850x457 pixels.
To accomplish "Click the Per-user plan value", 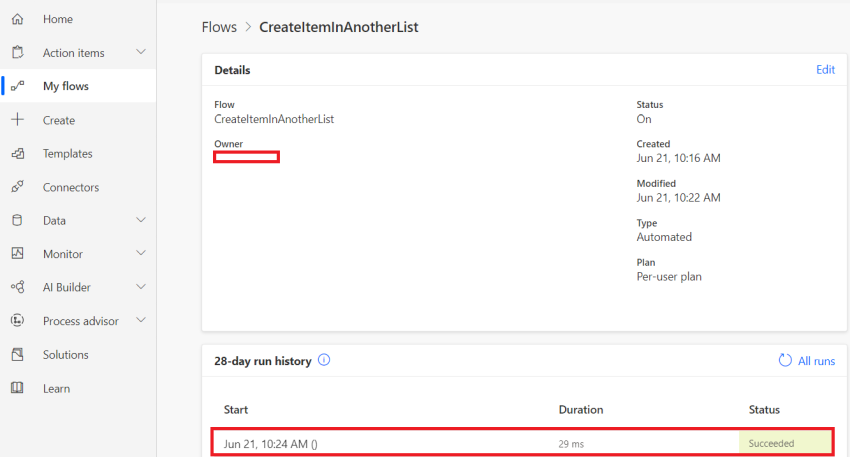I will 669,277.
